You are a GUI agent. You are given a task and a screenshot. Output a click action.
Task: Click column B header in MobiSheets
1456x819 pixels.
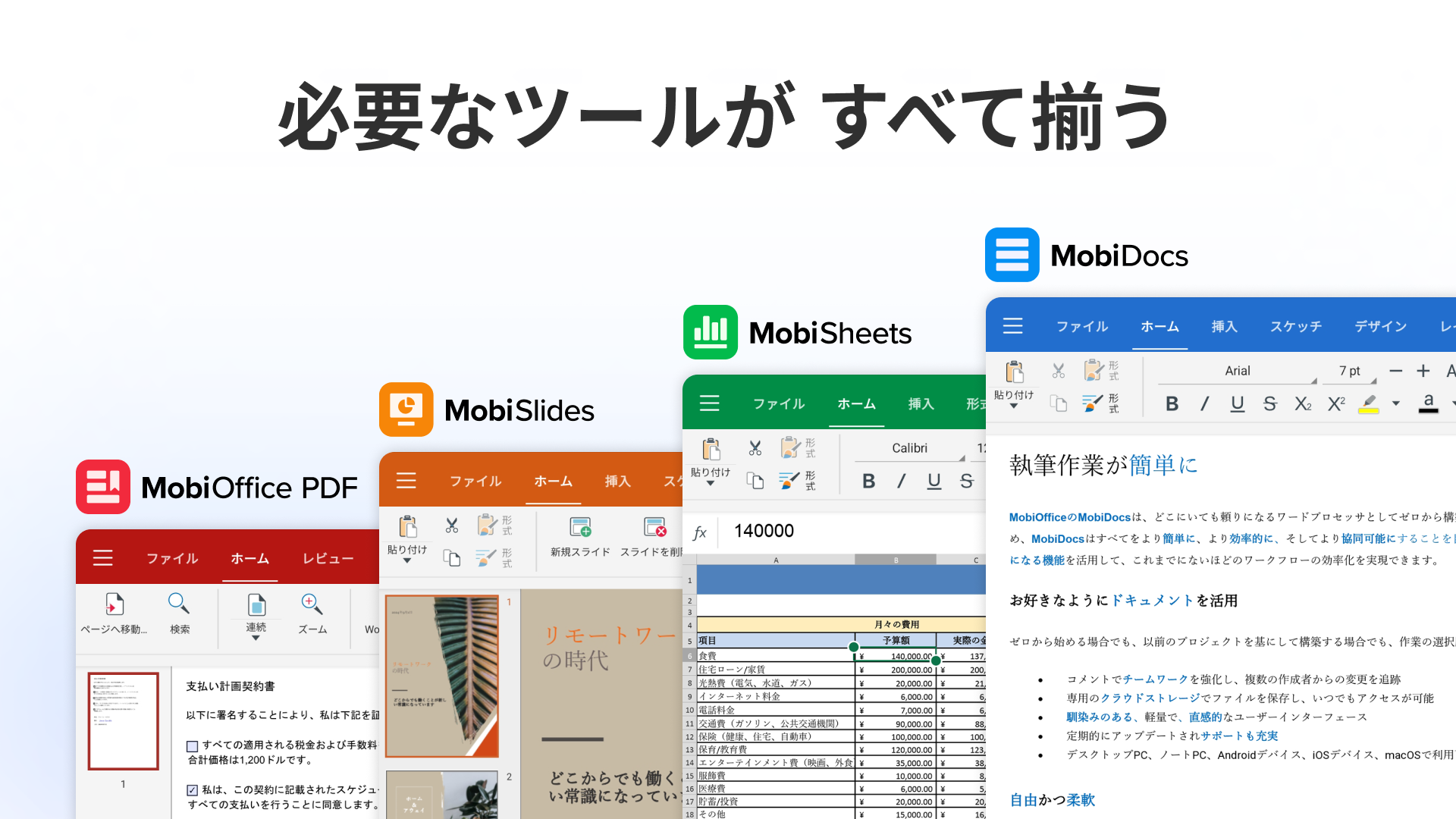[x=896, y=560]
